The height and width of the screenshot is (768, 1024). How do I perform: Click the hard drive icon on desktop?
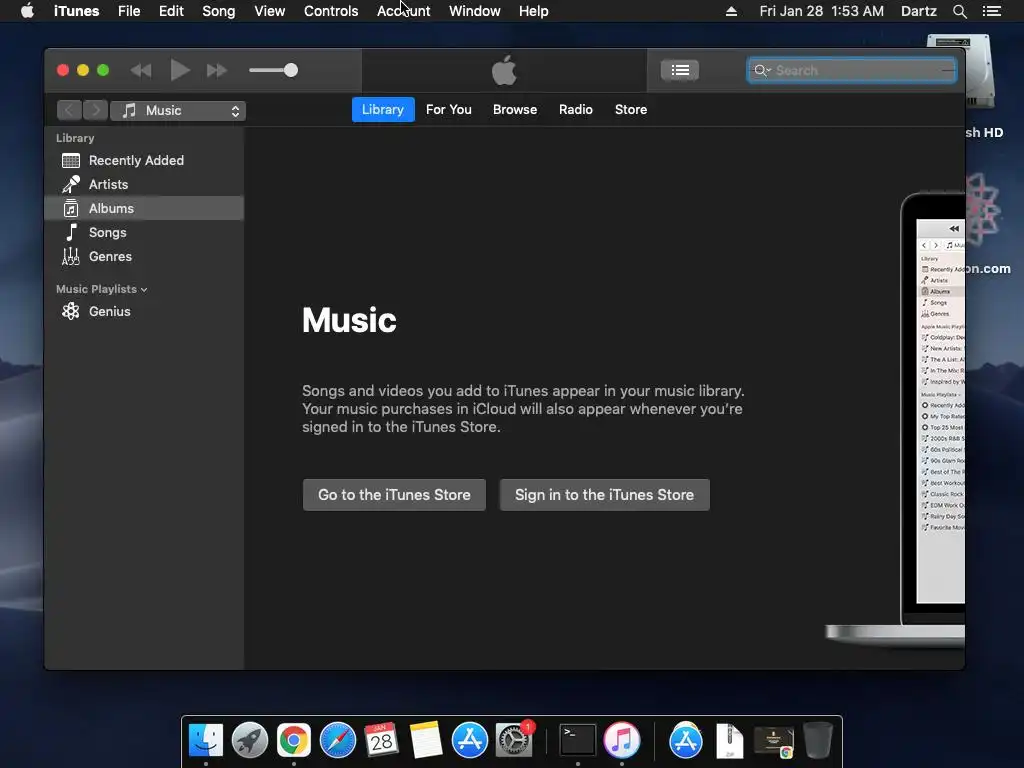(978, 72)
